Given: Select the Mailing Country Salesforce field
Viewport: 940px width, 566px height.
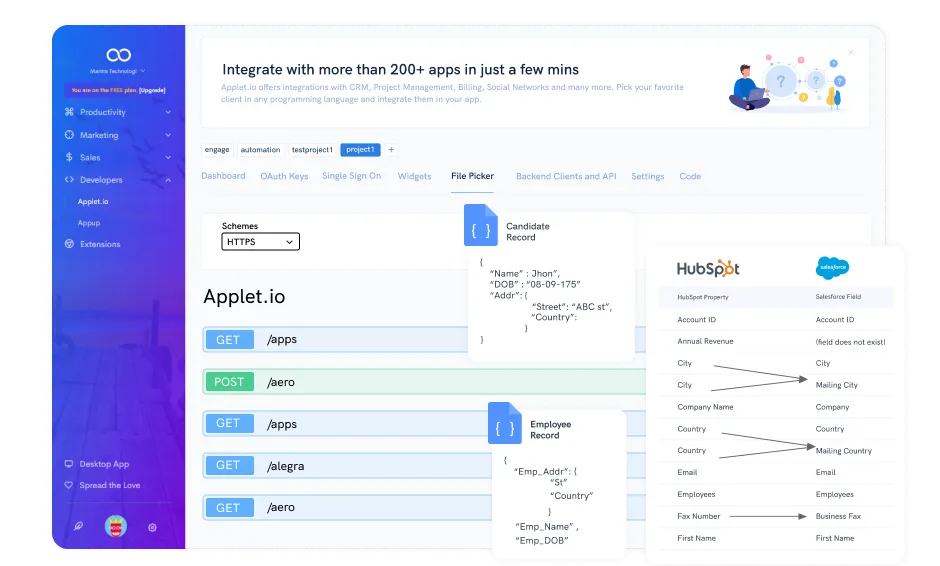Looking at the screenshot, I should click(x=843, y=451).
